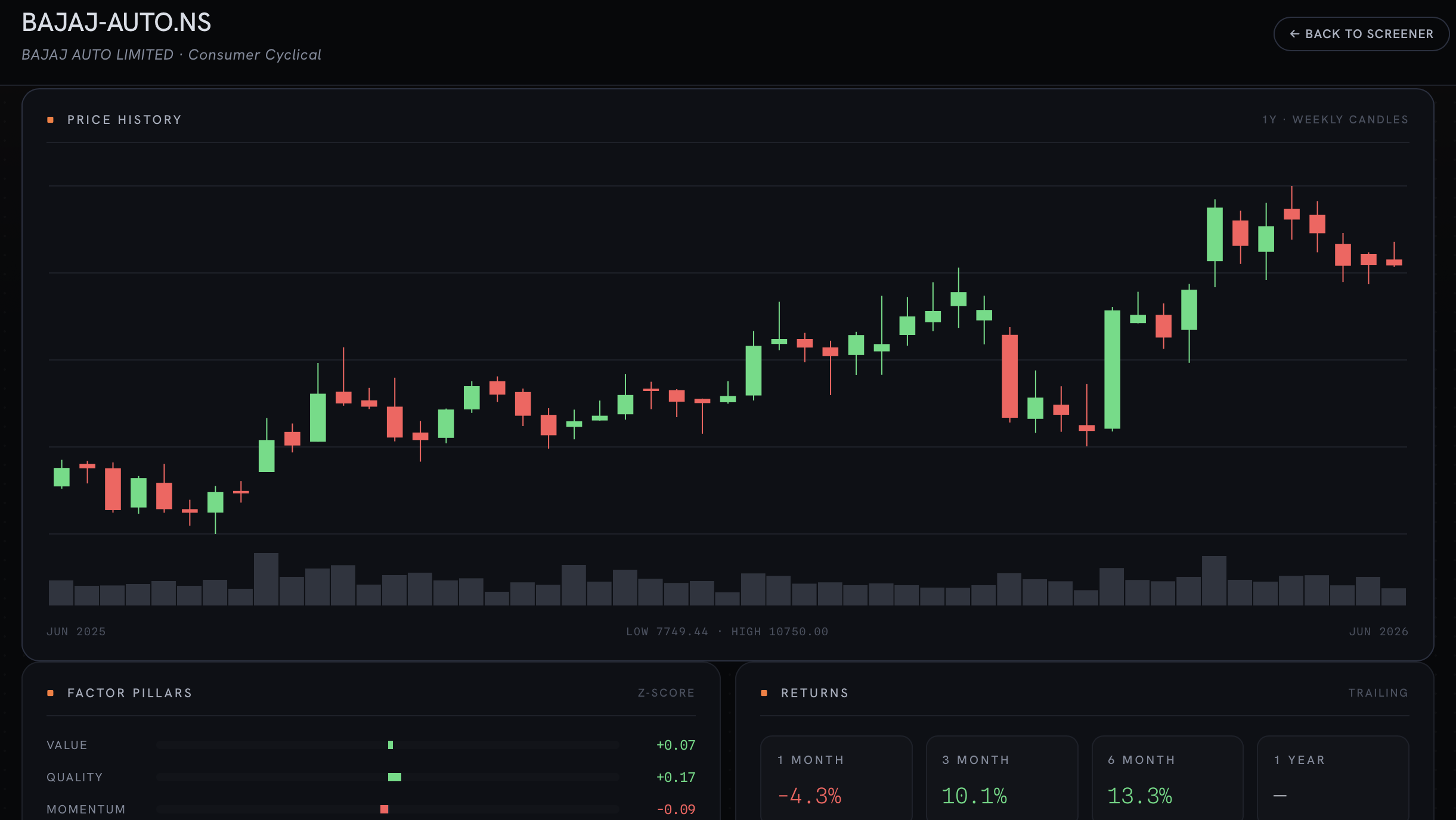Image resolution: width=1456 pixels, height=820 pixels.
Task: Click the MOMENTUM z-score bar indicator
Action: point(385,809)
